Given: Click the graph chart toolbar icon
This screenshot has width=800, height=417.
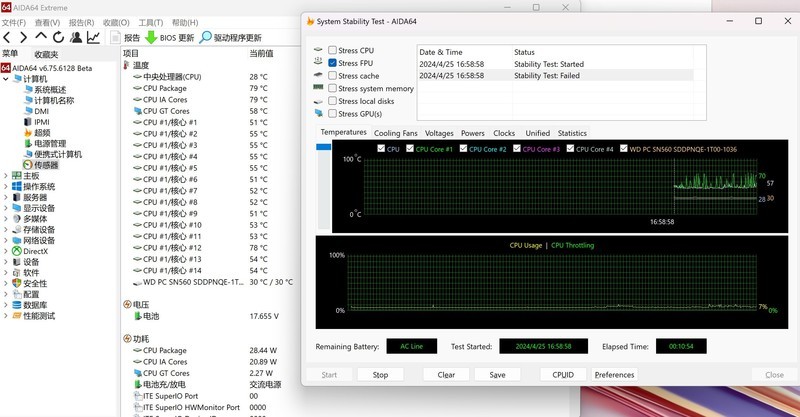Looking at the screenshot, I should tap(93, 37).
